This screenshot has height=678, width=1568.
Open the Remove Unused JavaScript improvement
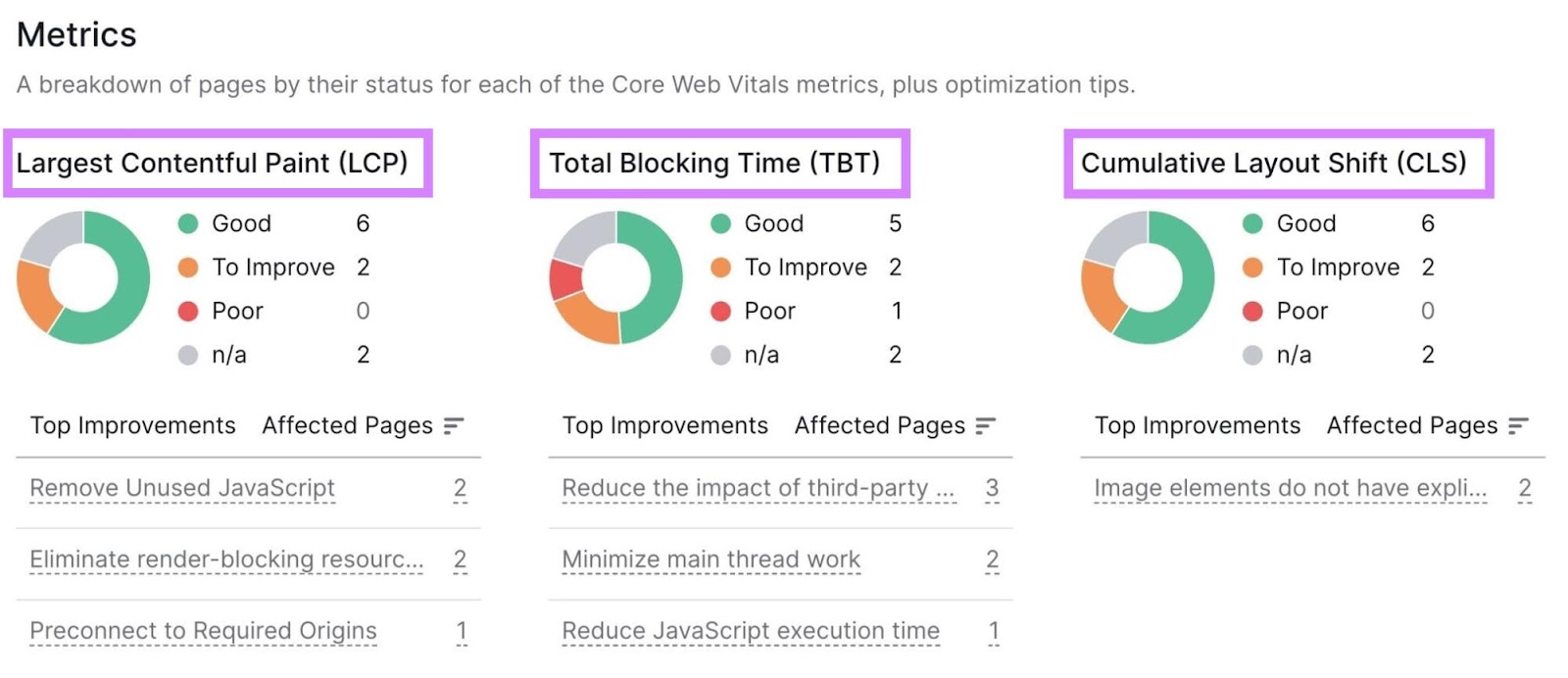coord(181,487)
